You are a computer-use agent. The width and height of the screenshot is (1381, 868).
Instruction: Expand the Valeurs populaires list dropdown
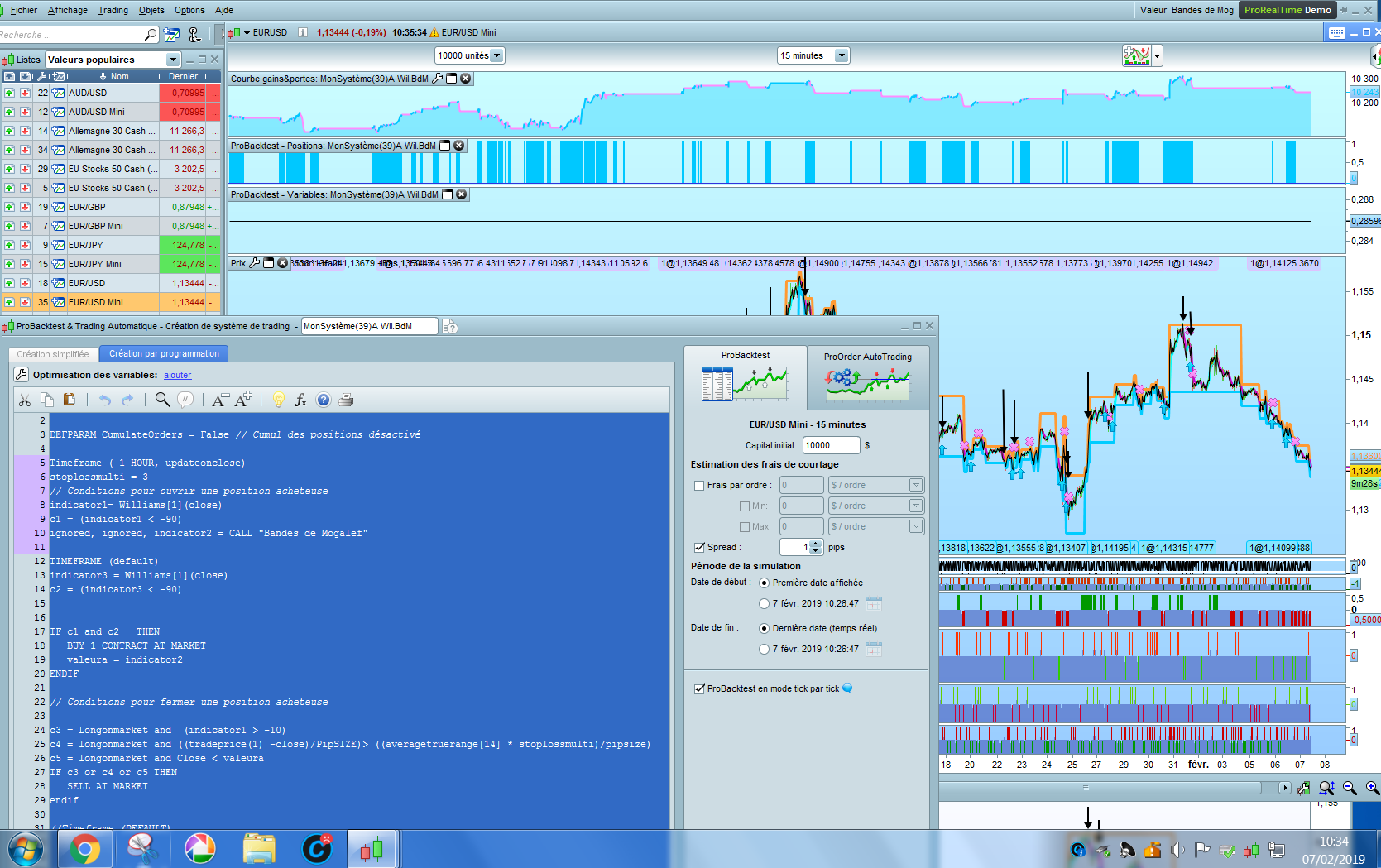pos(172,60)
